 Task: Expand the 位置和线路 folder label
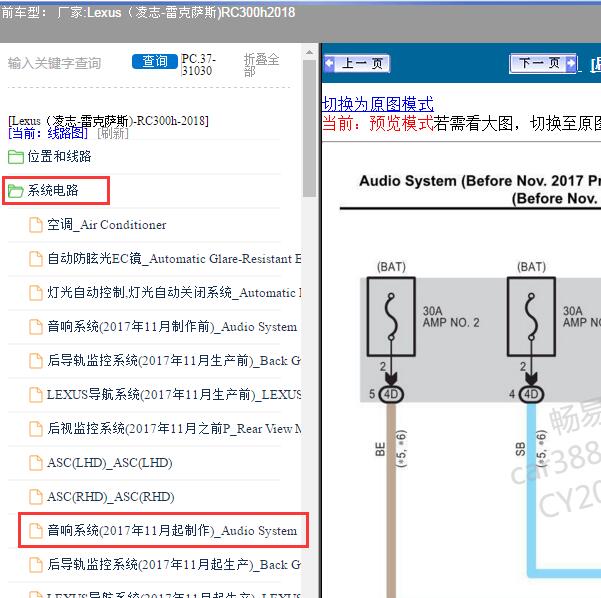point(59,156)
